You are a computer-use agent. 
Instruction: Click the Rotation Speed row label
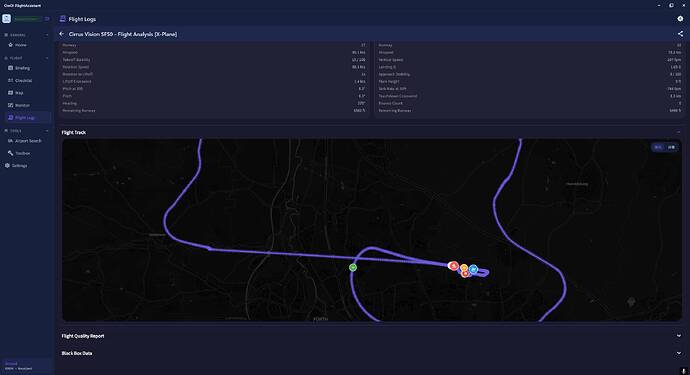[76, 67]
